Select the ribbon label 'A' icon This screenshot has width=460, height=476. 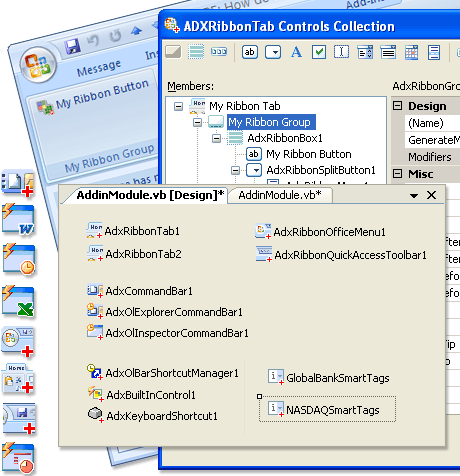[296, 52]
